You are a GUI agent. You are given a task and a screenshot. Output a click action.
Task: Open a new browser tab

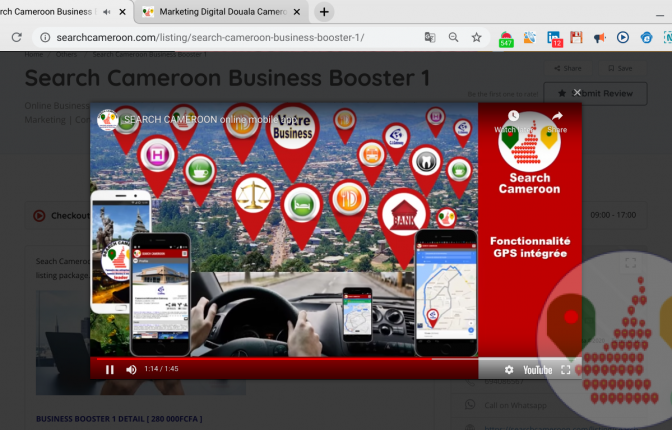tap(324, 12)
